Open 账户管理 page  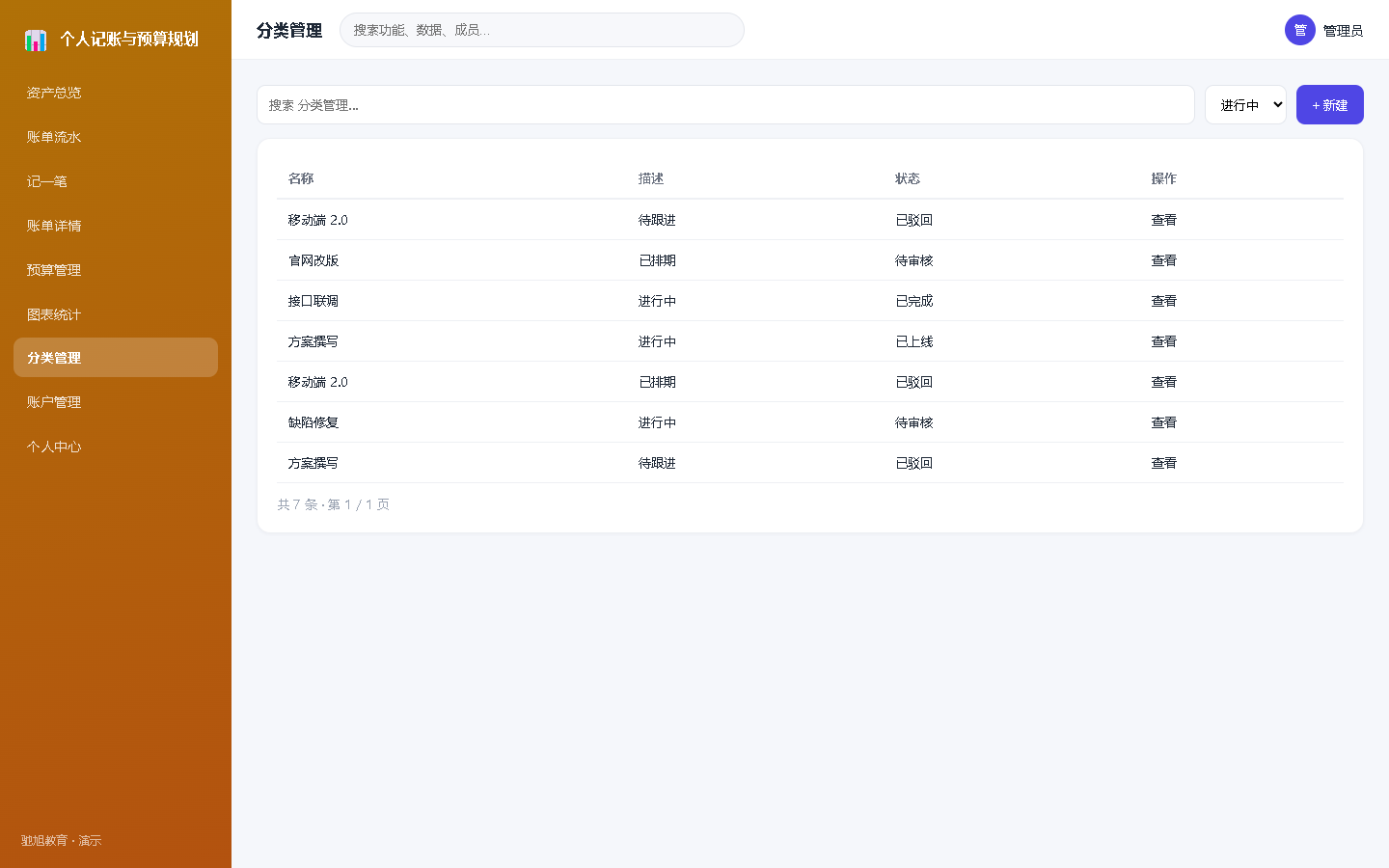coord(116,402)
